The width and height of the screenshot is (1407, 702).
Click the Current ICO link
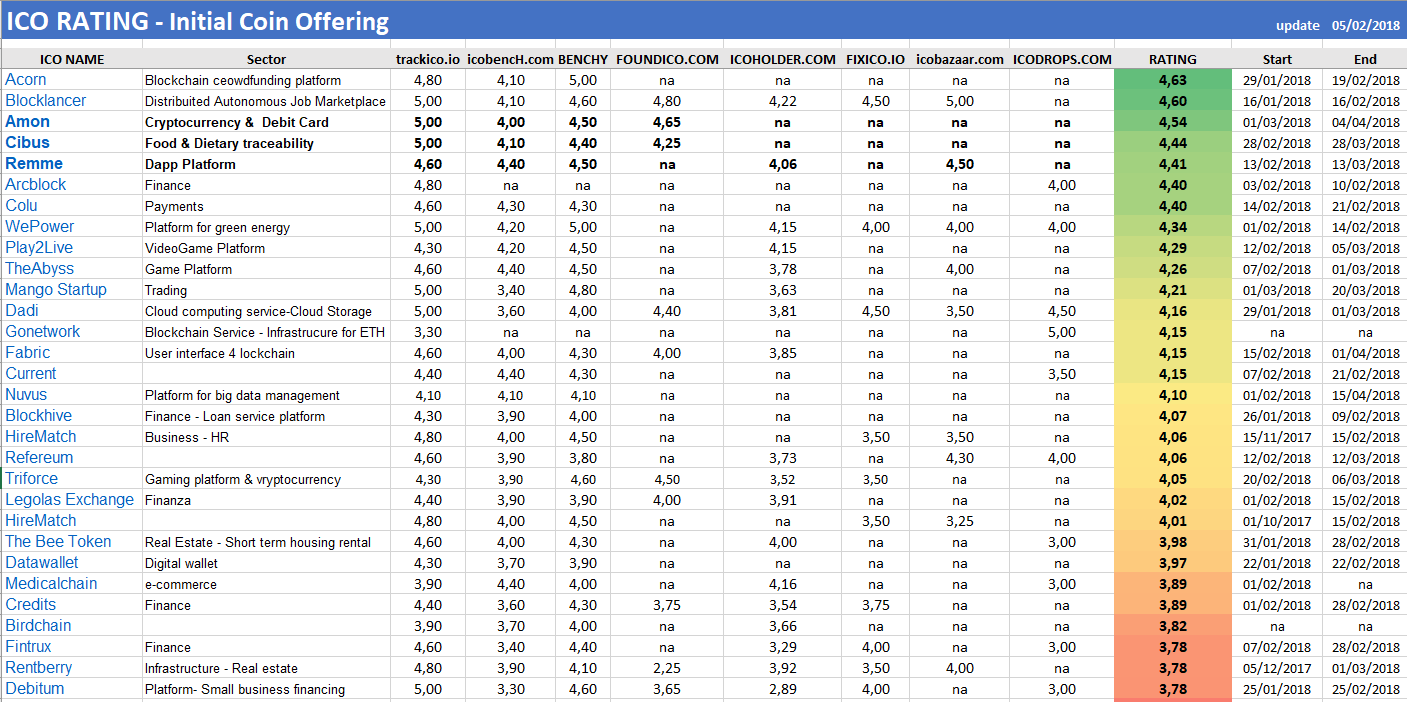click(x=31, y=374)
